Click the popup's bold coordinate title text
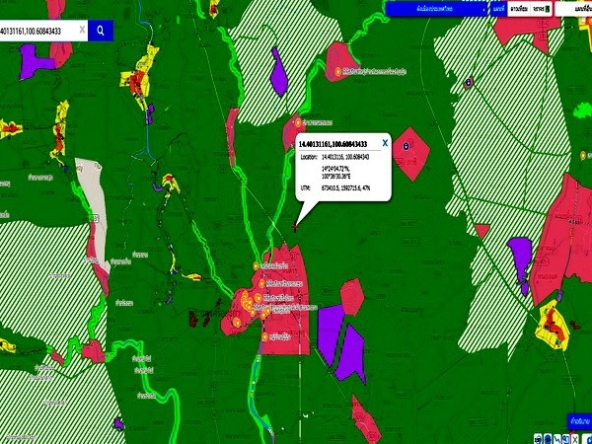Screen dimensions: 592x444 [x=333, y=144]
